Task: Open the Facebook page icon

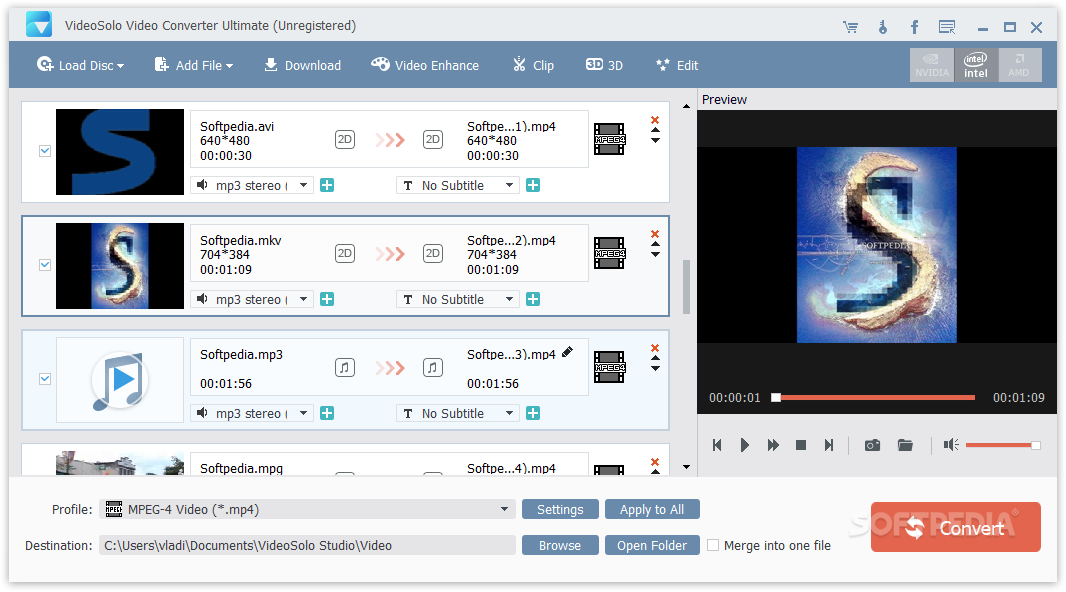Action: [x=914, y=27]
